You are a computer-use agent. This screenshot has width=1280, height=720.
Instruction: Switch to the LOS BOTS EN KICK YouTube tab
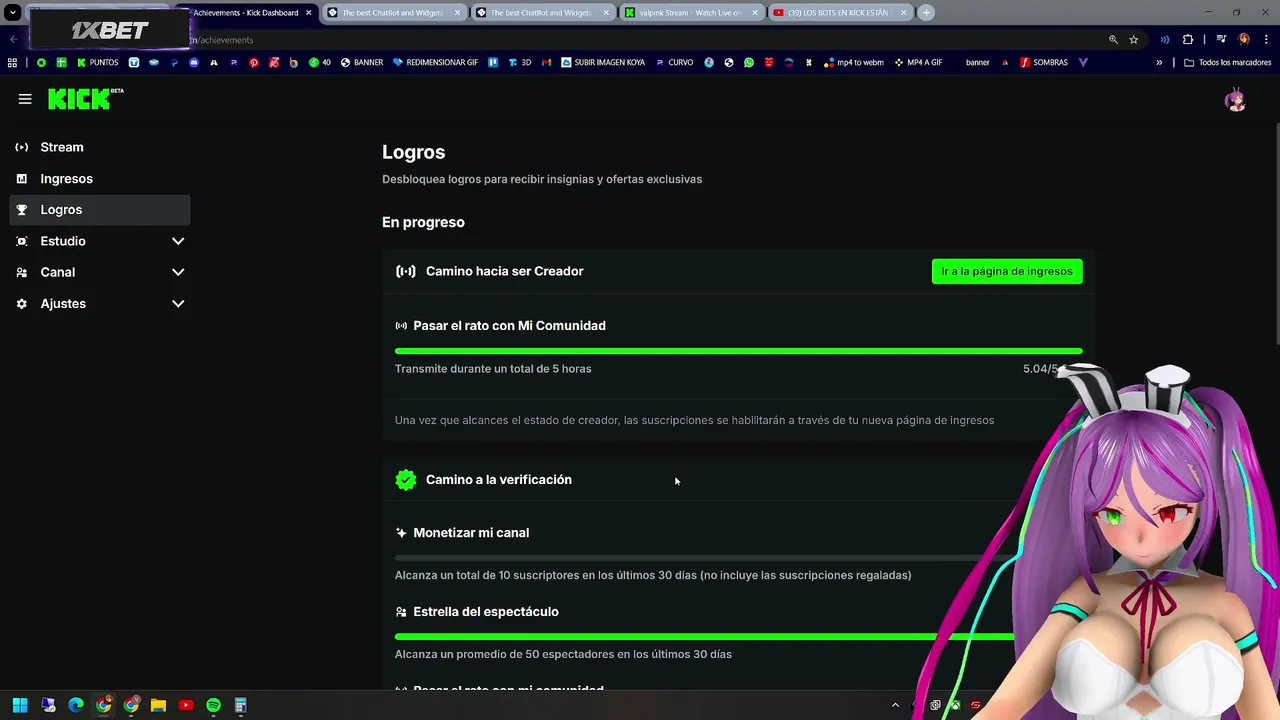pos(840,13)
